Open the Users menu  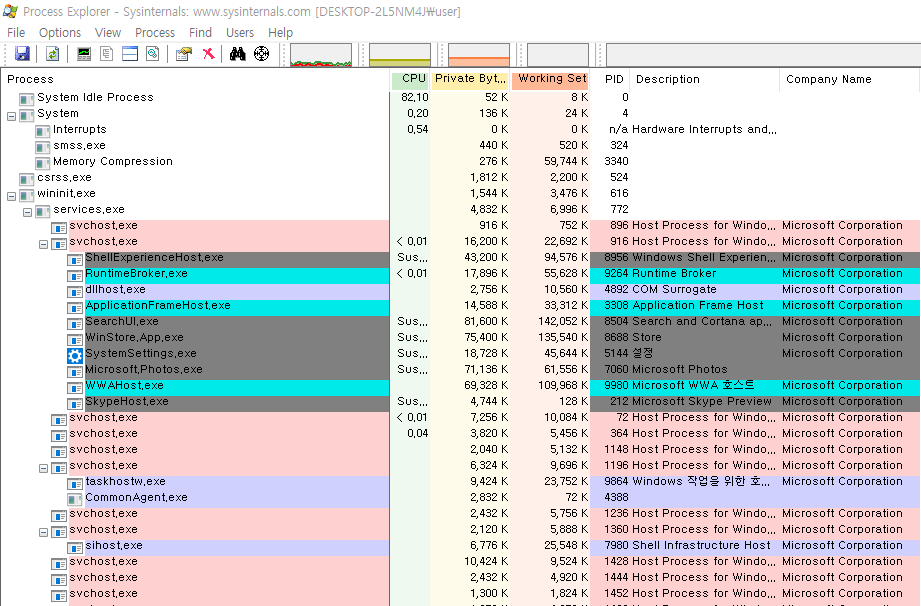tap(240, 32)
